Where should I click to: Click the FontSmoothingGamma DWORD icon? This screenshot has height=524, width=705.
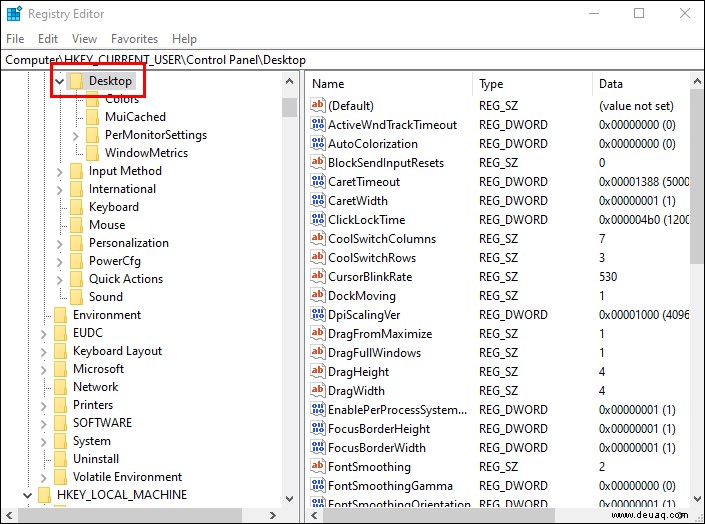point(317,485)
